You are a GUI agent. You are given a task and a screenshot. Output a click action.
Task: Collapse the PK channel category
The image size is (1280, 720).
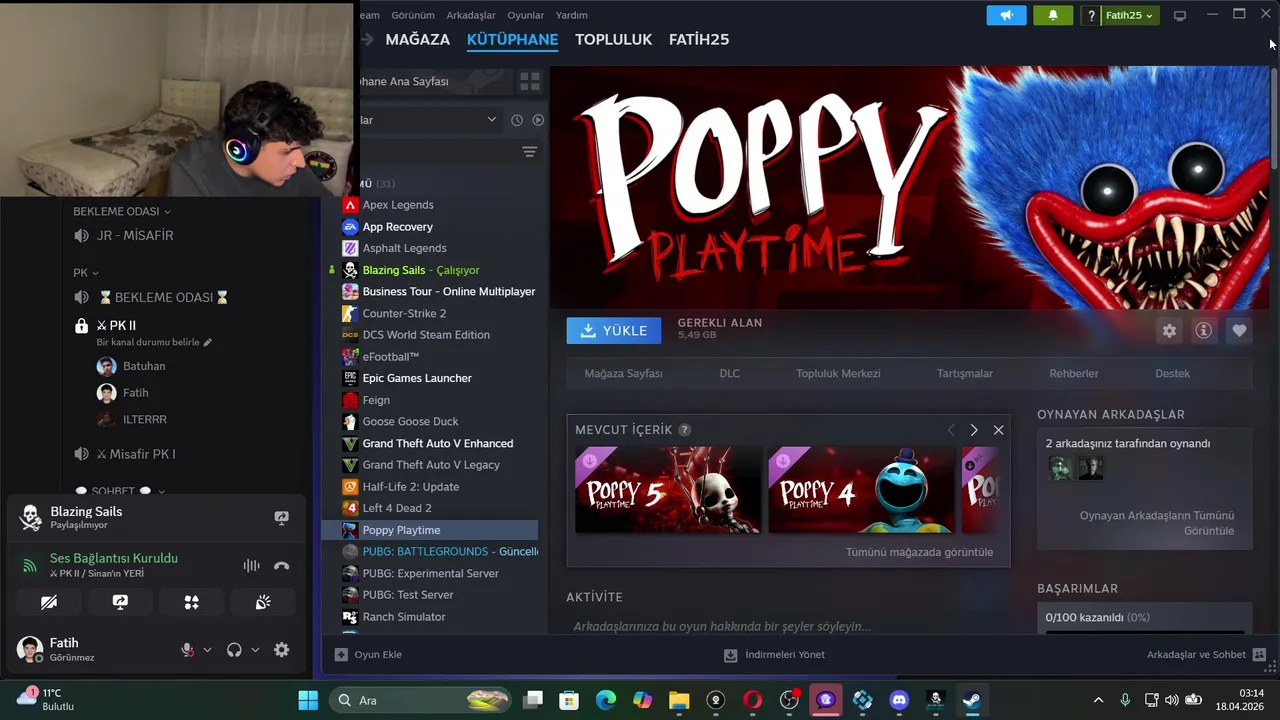[x=86, y=273]
